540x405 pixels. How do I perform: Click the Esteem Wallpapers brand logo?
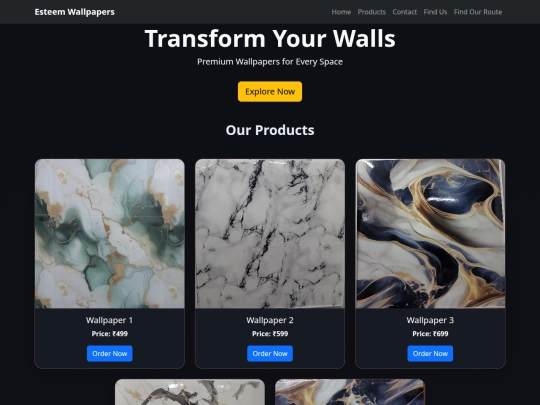74,12
